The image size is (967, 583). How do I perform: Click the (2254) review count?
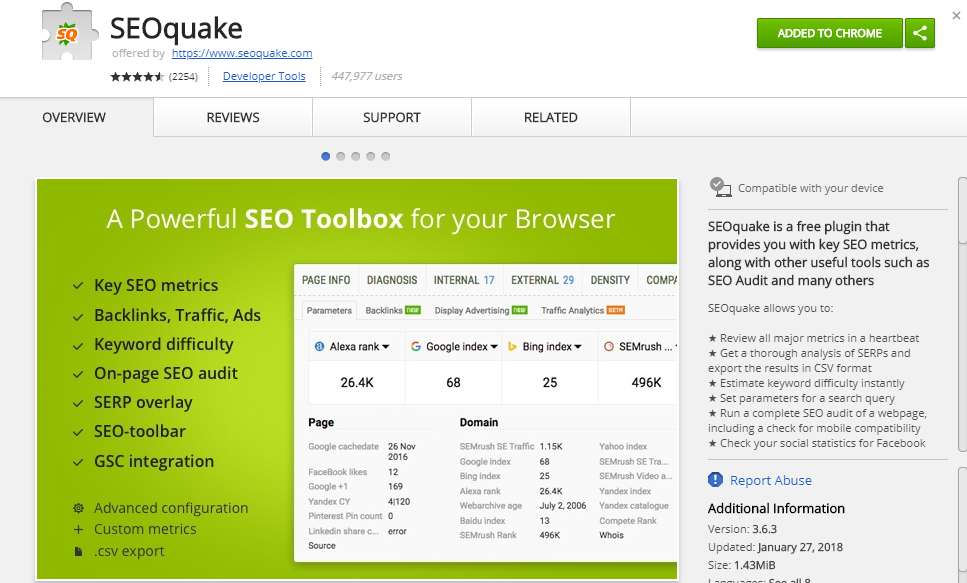coord(183,76)
